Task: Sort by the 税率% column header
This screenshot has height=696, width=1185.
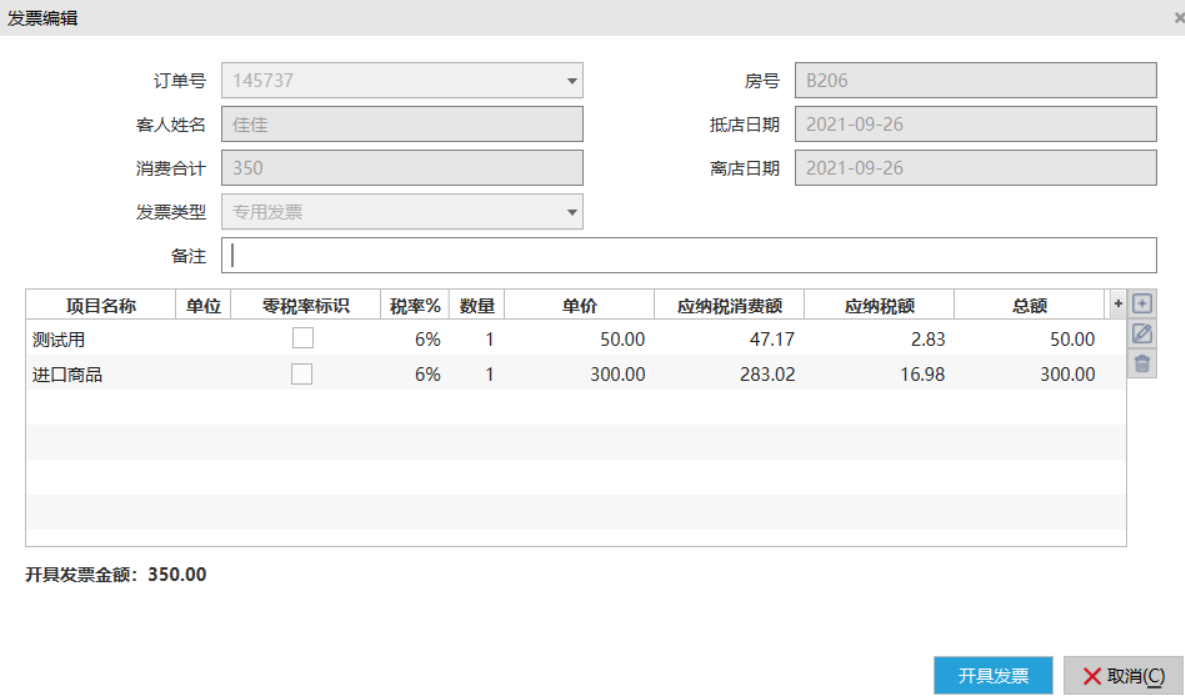Action: (x=415, y=306)
